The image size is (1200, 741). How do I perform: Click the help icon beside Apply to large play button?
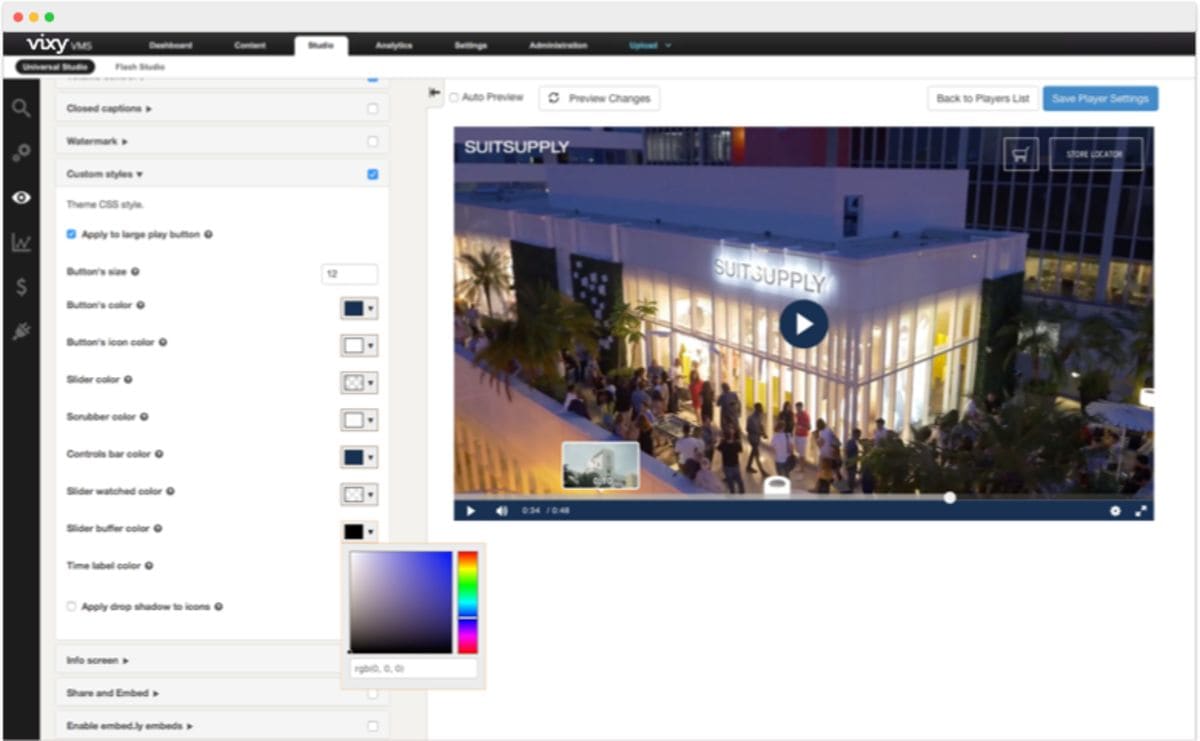[208, 234]
